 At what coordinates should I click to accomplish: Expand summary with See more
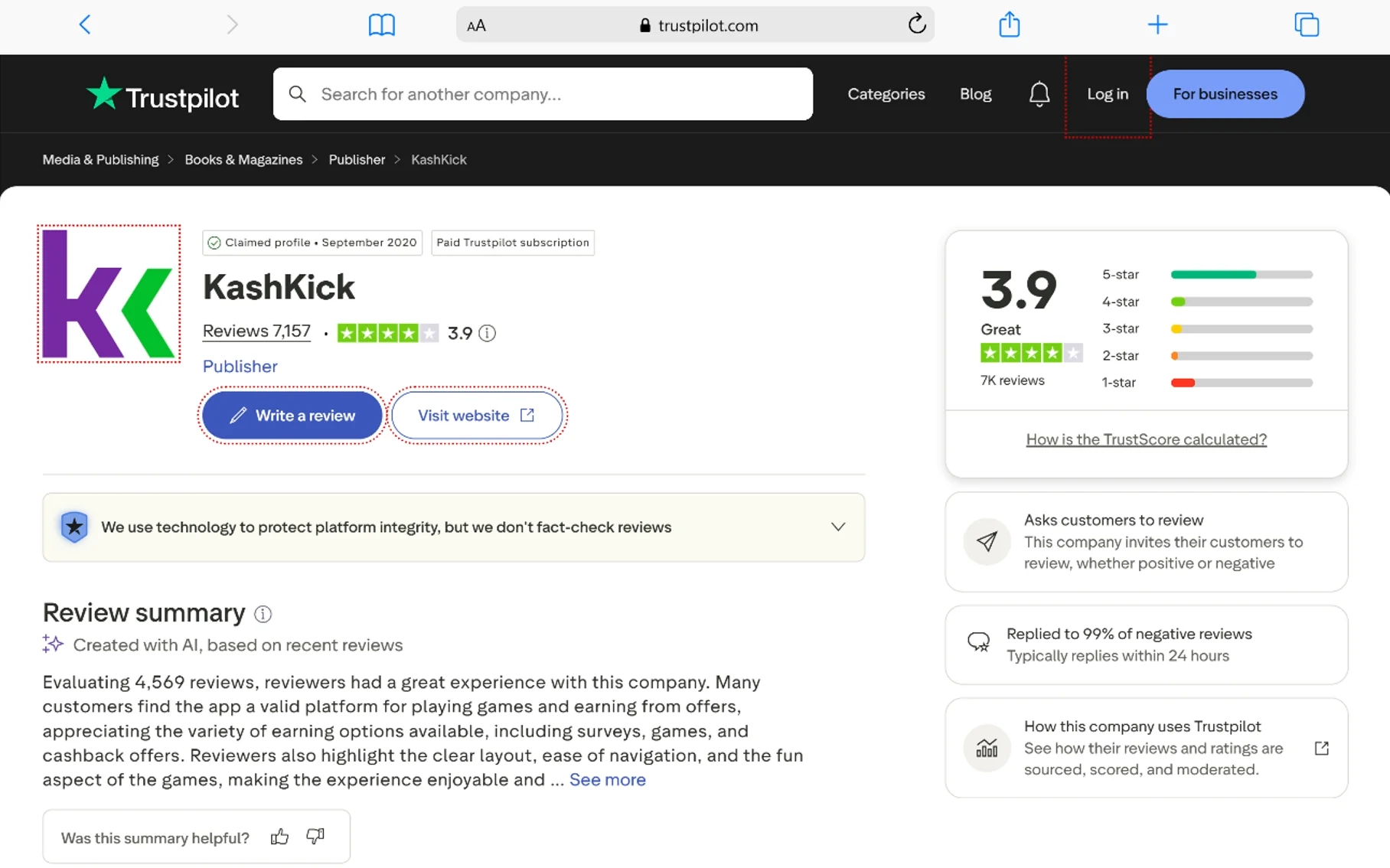pyautogui.click(x=607, y=779)
